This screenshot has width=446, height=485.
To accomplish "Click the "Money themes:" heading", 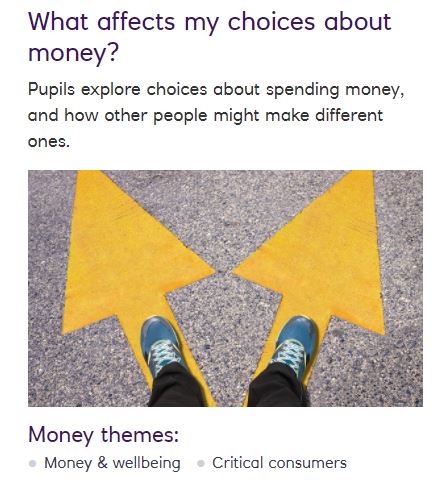I will pos(103,435).
